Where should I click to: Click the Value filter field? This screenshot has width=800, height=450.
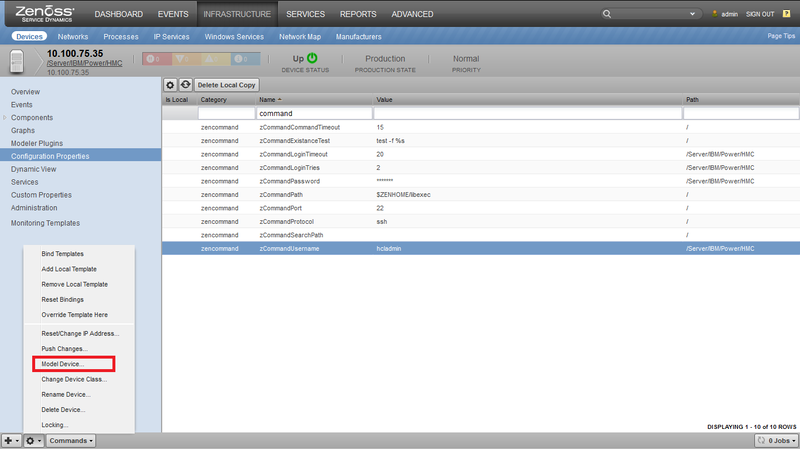tap(528, 114)
